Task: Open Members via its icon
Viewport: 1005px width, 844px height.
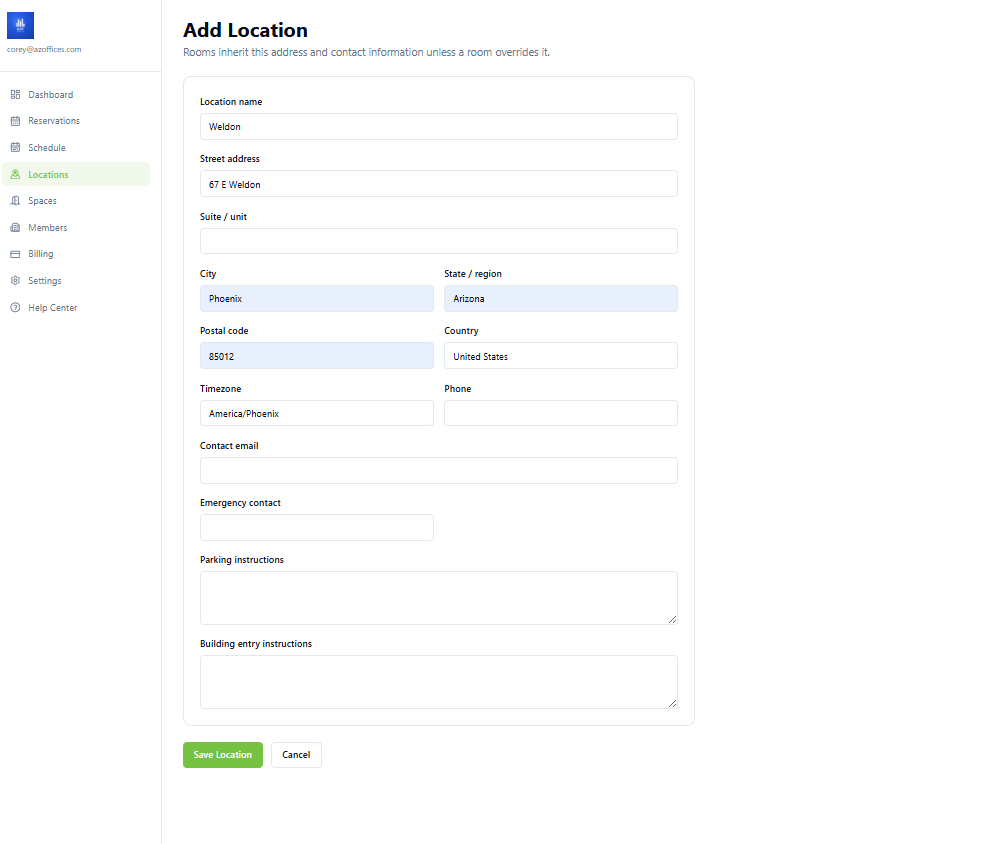Action: (x=15, y=228)
